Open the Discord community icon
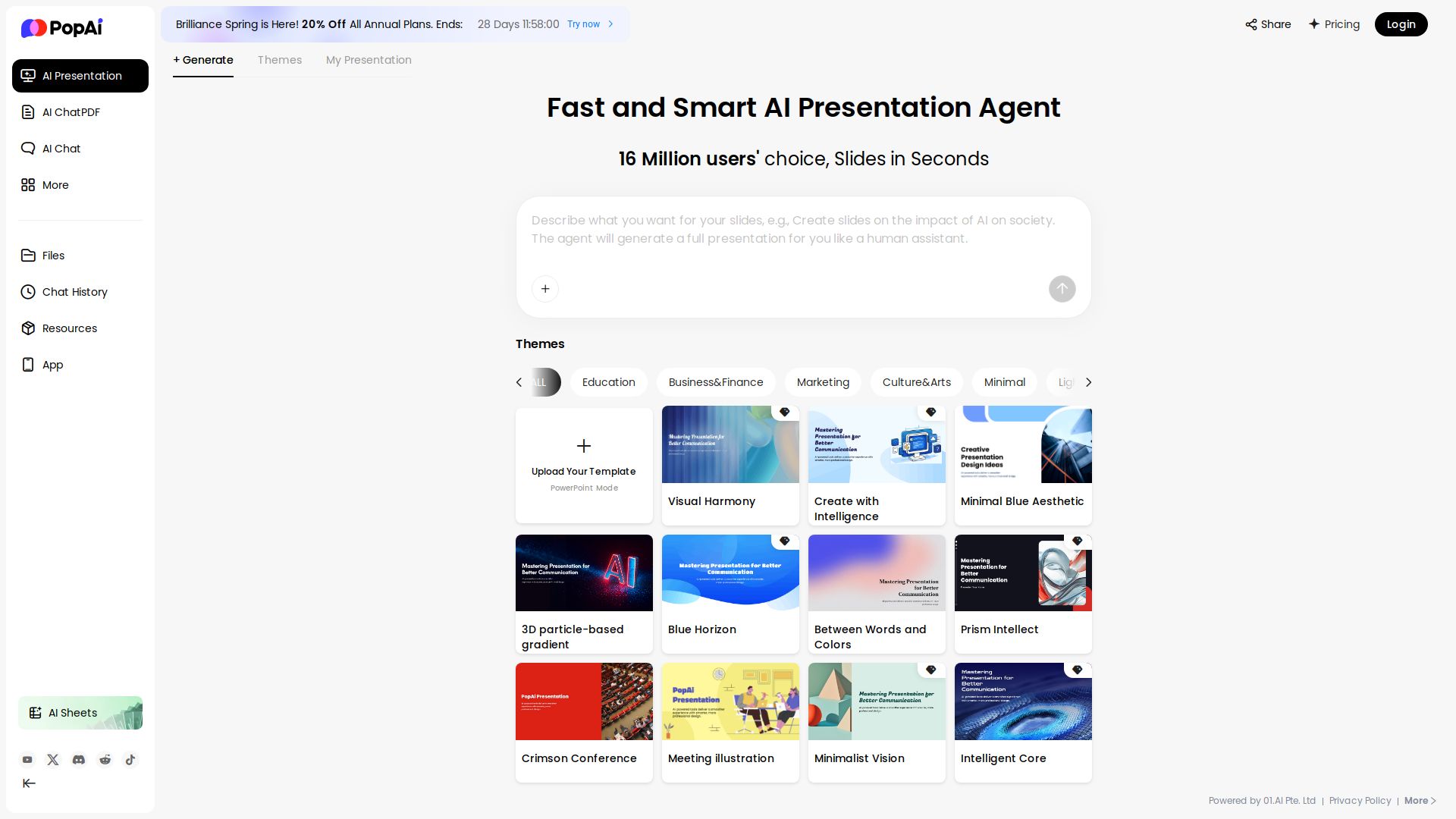Screen dimensions: 1456x819 (x=79, y=760)
